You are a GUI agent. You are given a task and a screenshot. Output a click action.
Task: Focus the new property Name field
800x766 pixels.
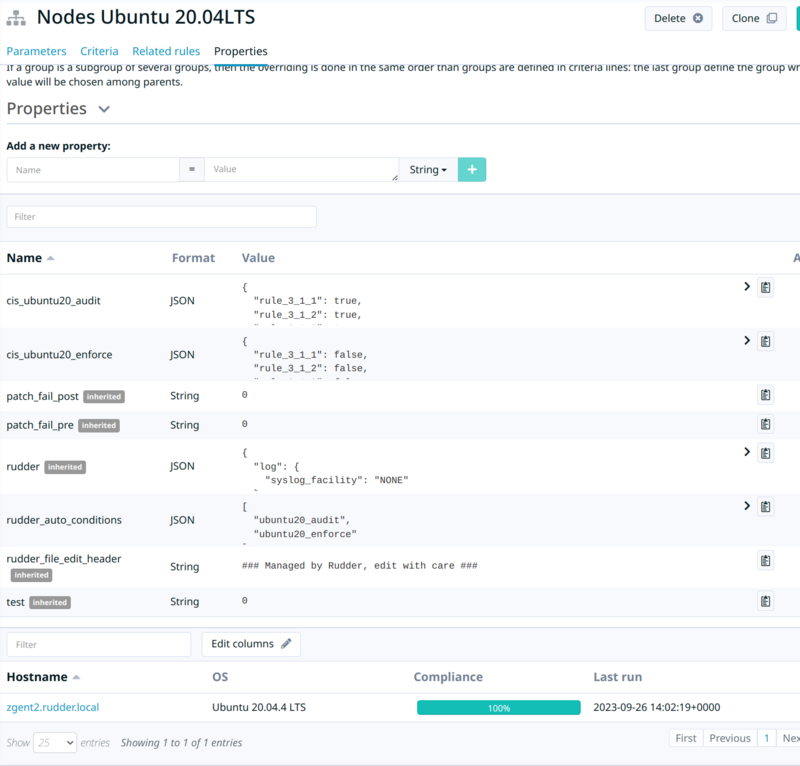coord(93,170)
